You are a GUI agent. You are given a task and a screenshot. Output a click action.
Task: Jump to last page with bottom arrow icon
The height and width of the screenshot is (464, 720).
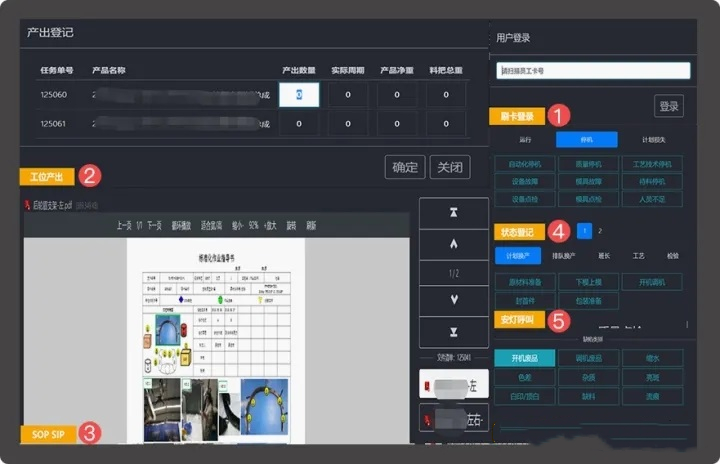454,331
